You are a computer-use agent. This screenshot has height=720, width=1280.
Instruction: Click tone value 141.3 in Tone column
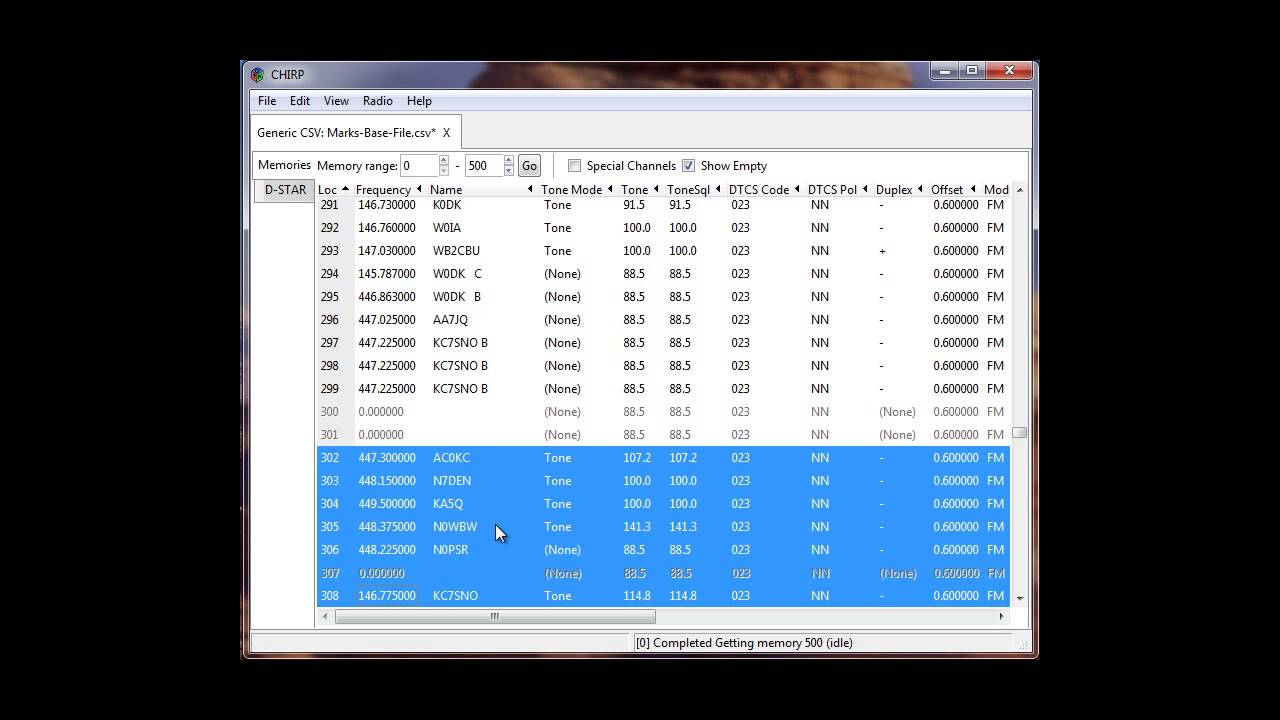click(x=636, y=527)
